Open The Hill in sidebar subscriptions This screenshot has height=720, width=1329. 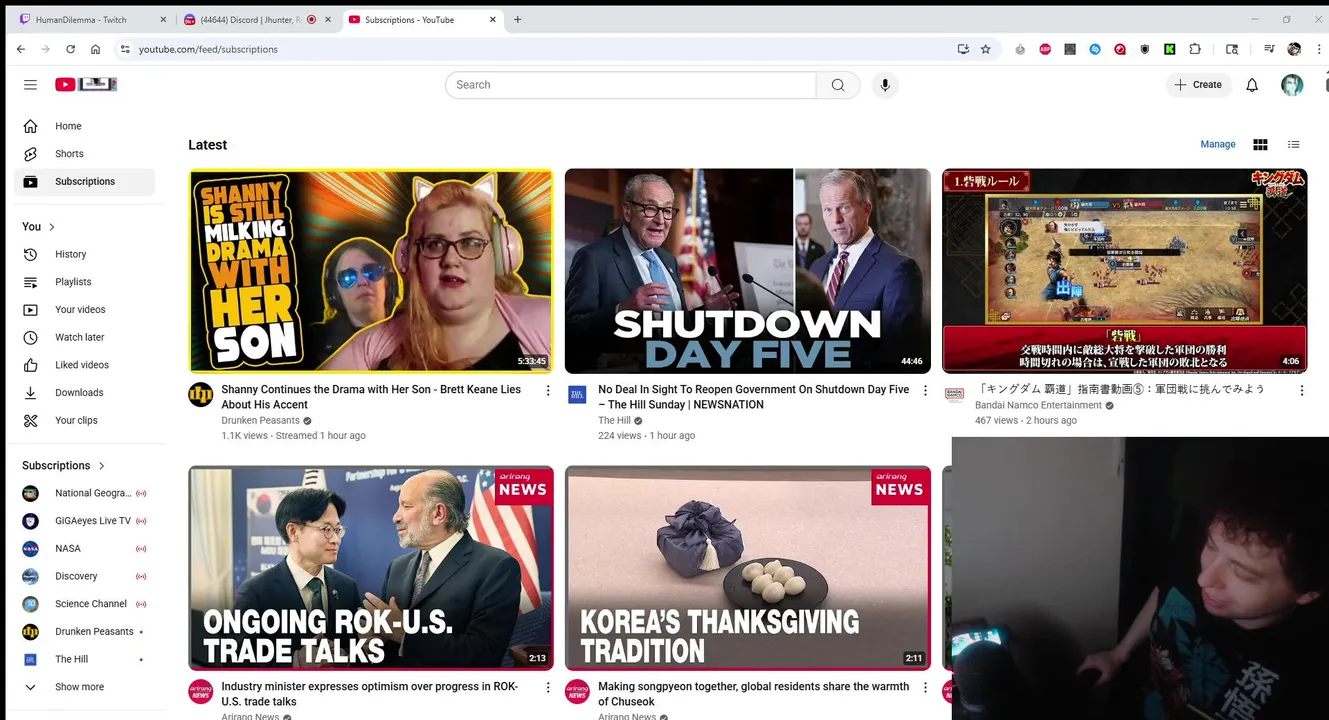tap(85, 659)
